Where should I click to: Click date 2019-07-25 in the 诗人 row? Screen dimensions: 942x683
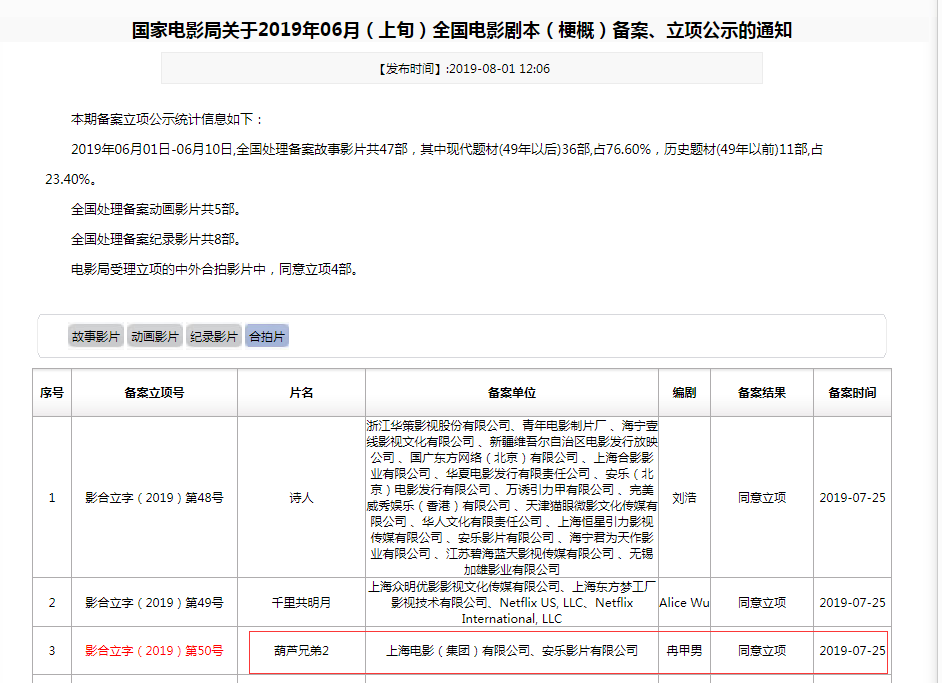coord(852,497)
